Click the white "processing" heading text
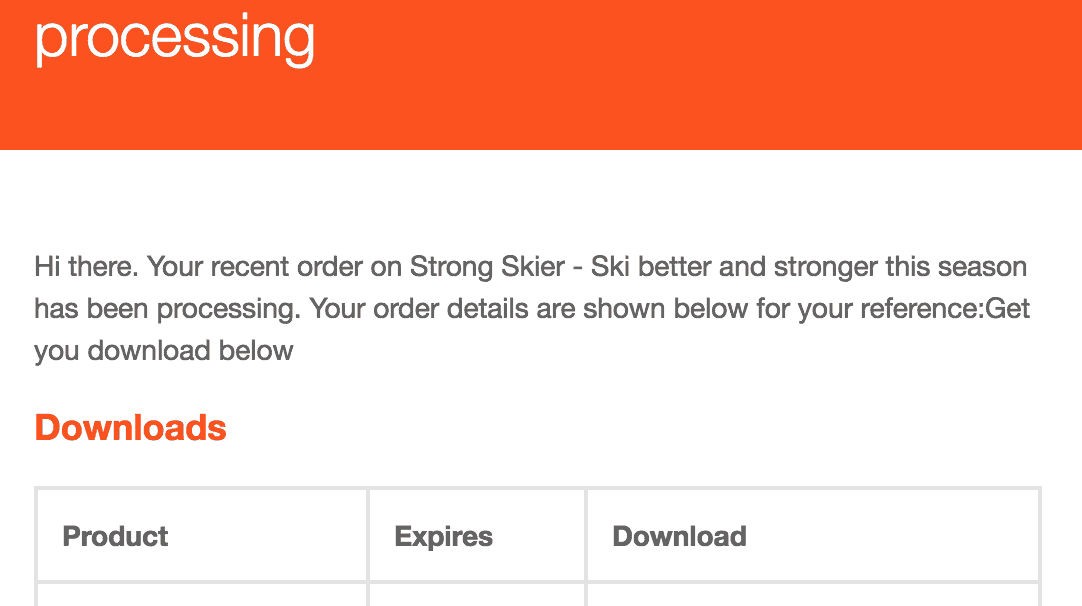This screenshot has width=1082, height=606. (x=175, y=40)
